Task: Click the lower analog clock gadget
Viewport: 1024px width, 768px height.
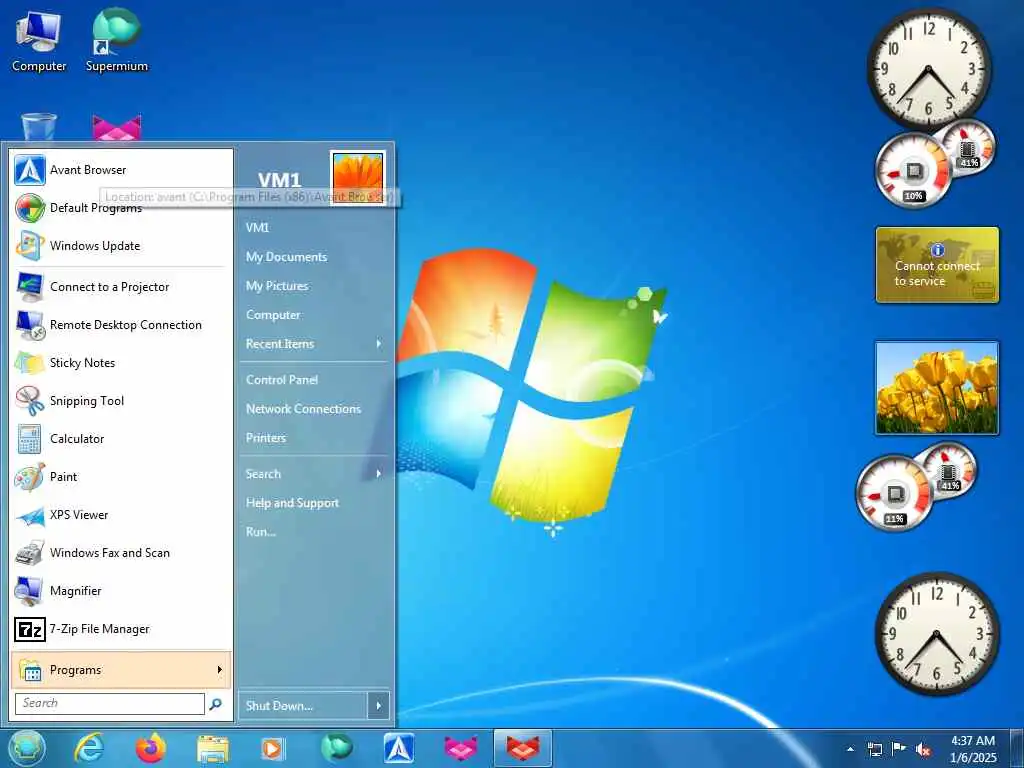Action: point(936,634)
